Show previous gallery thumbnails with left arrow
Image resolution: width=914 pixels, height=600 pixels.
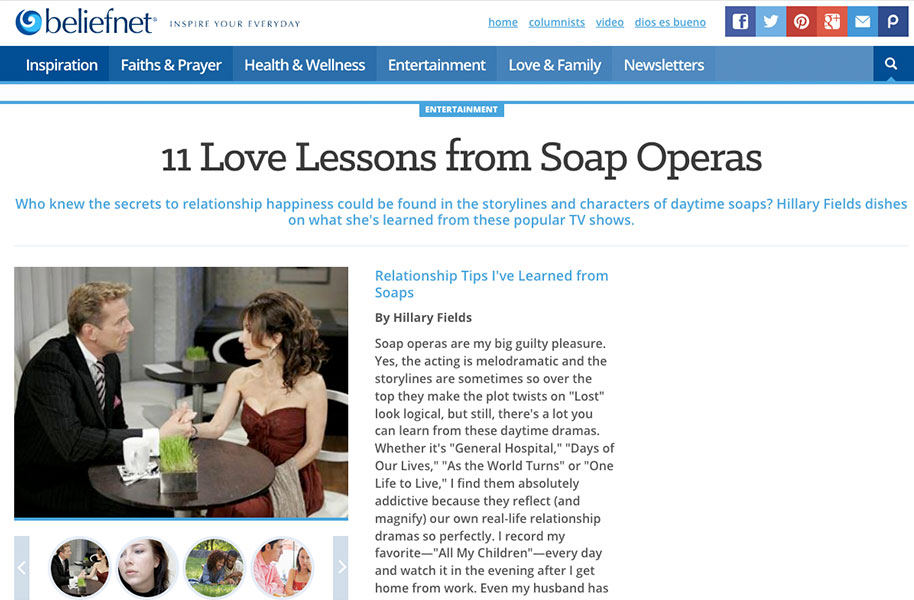(22, 567)
